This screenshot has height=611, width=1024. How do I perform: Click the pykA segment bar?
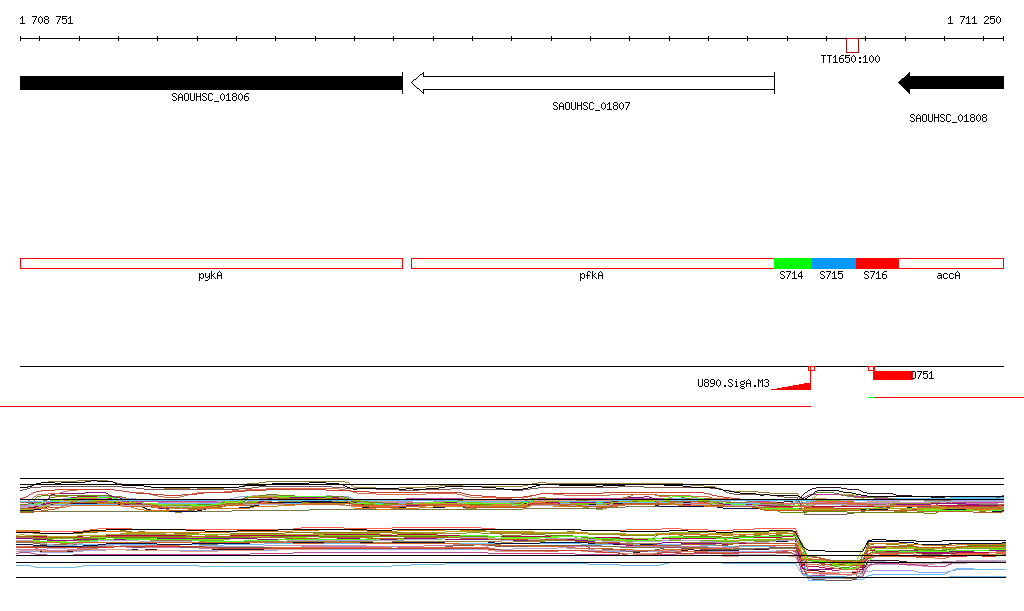pos(211,264)
